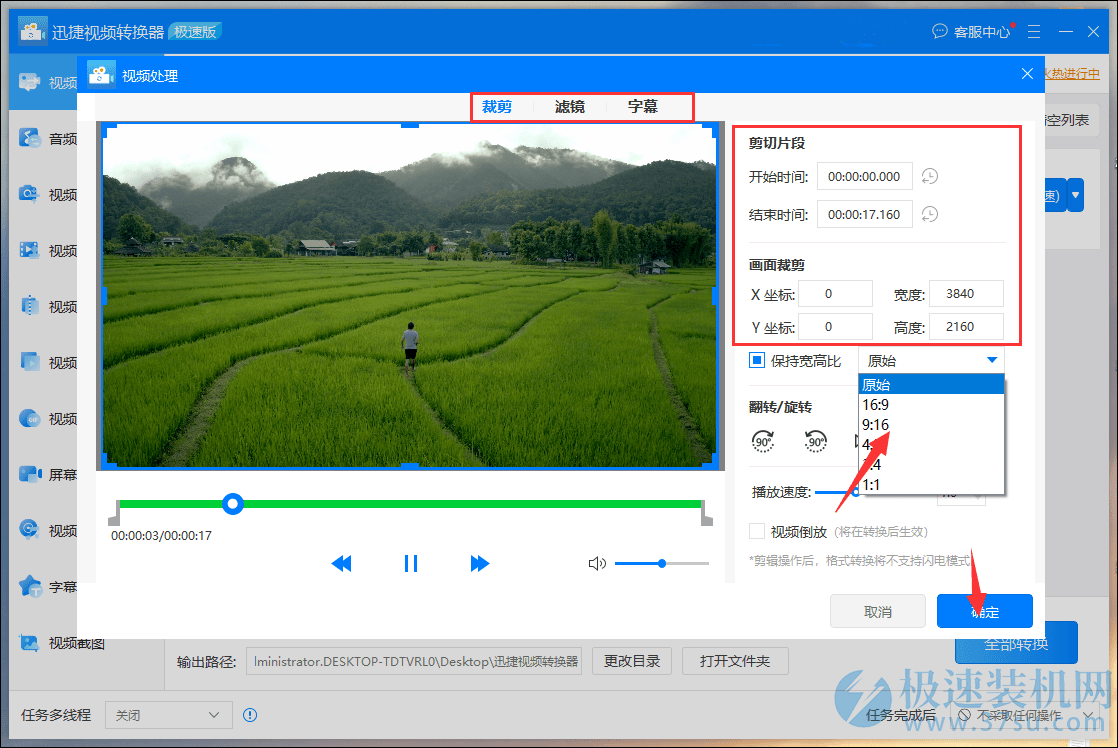Toggle the 保持宽高比 checkbox
The height and width of the screenshot is (748, 1118).
pyautogui.click(x=757, y=360)
